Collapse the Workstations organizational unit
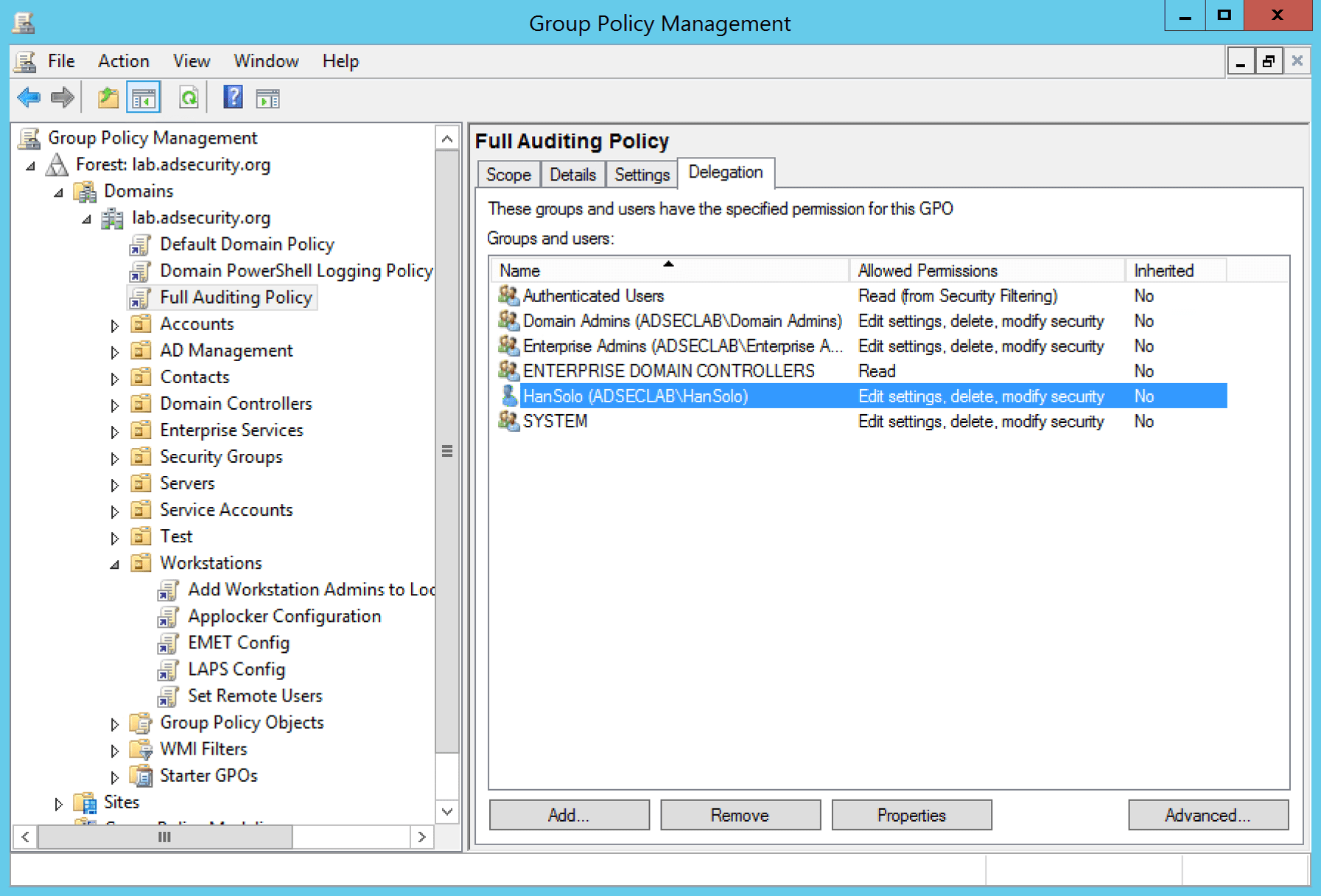The width and height of the screenshot is (1321, 896). 115,563
